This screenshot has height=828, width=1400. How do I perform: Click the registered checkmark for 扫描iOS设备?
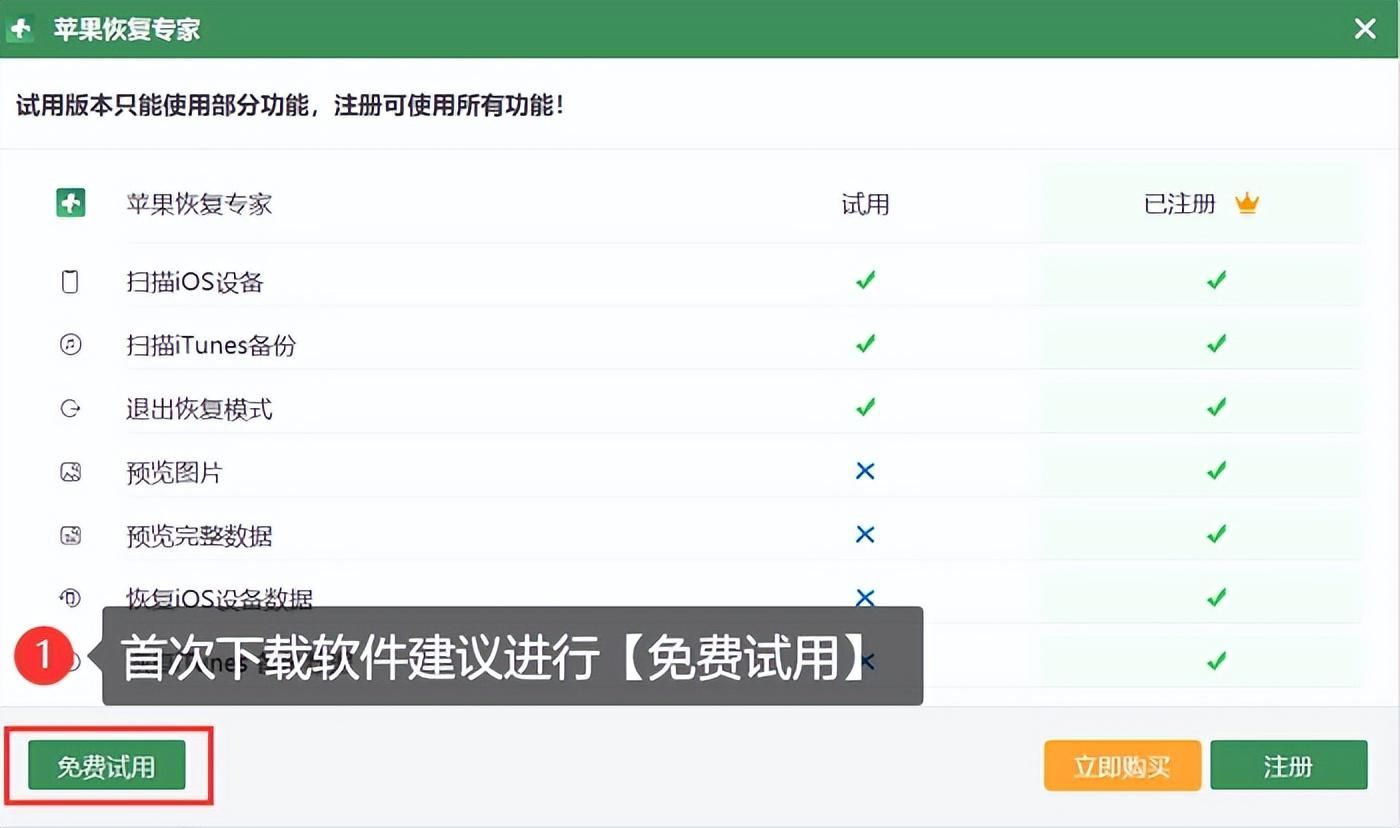[1217, 281]
